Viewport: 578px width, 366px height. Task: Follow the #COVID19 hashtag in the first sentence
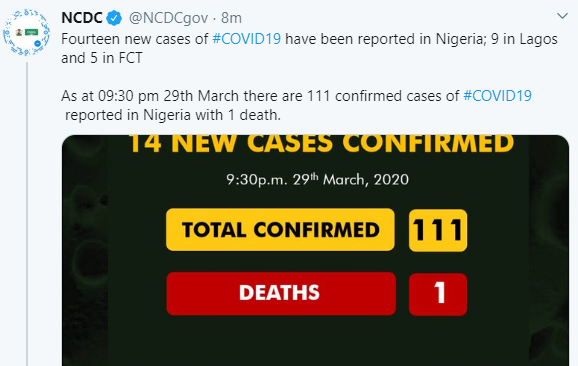247,39
